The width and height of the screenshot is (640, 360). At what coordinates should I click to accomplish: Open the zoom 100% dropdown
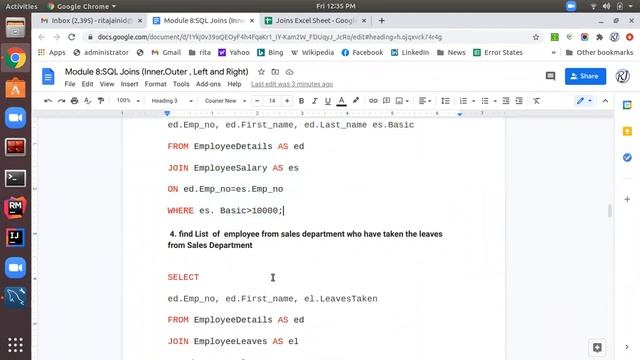click(x=128, y=100)
